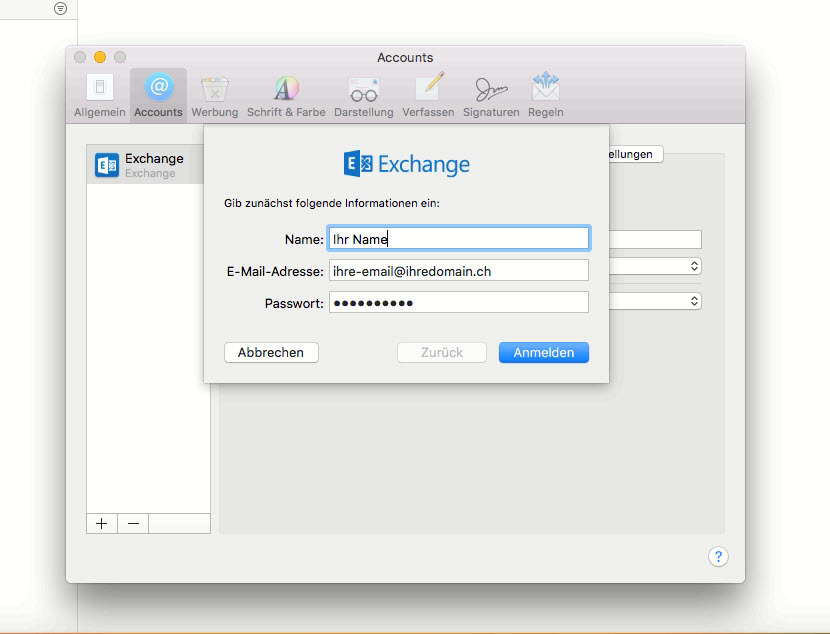Open Verfassen composing preferences
This screenshot has height=634, width=830.
pos(428,95)
